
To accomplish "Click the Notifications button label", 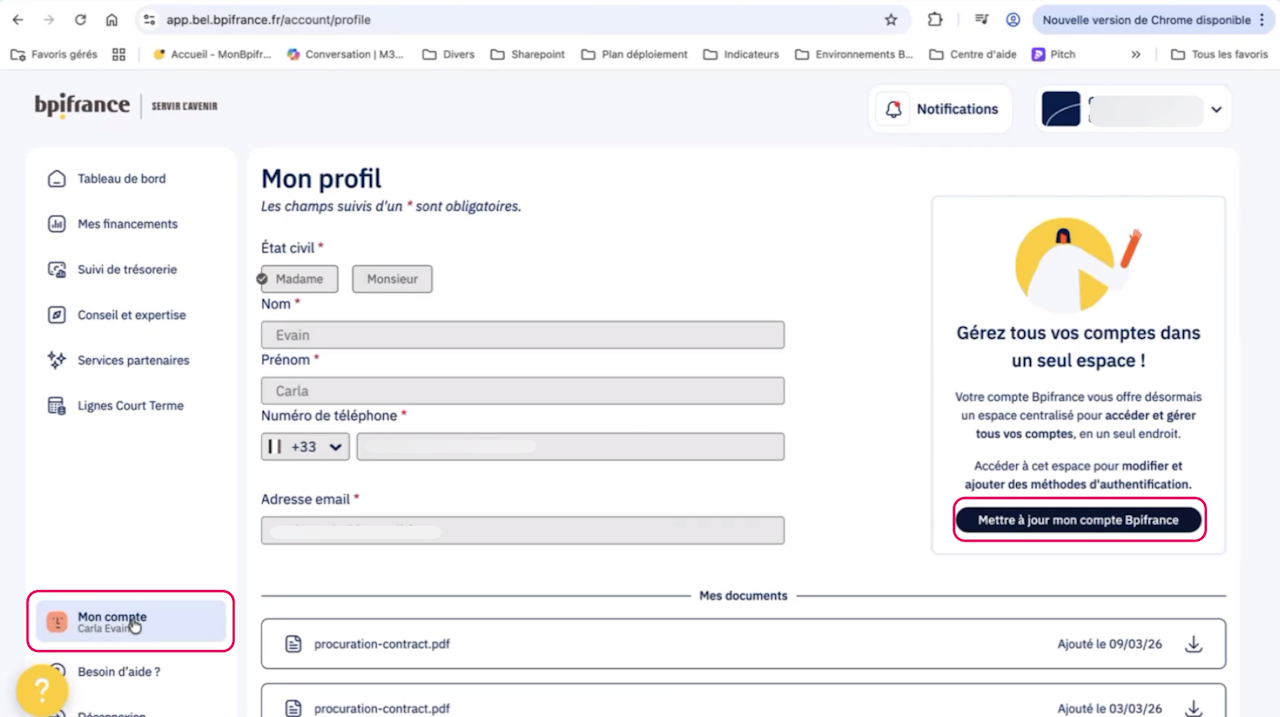I will point(957,109).
